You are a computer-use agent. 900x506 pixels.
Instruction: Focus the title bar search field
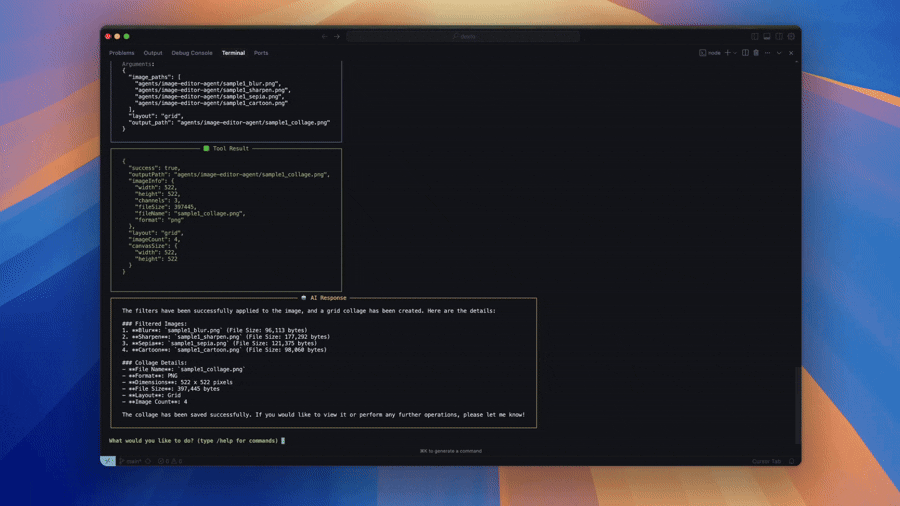(463, 36)
